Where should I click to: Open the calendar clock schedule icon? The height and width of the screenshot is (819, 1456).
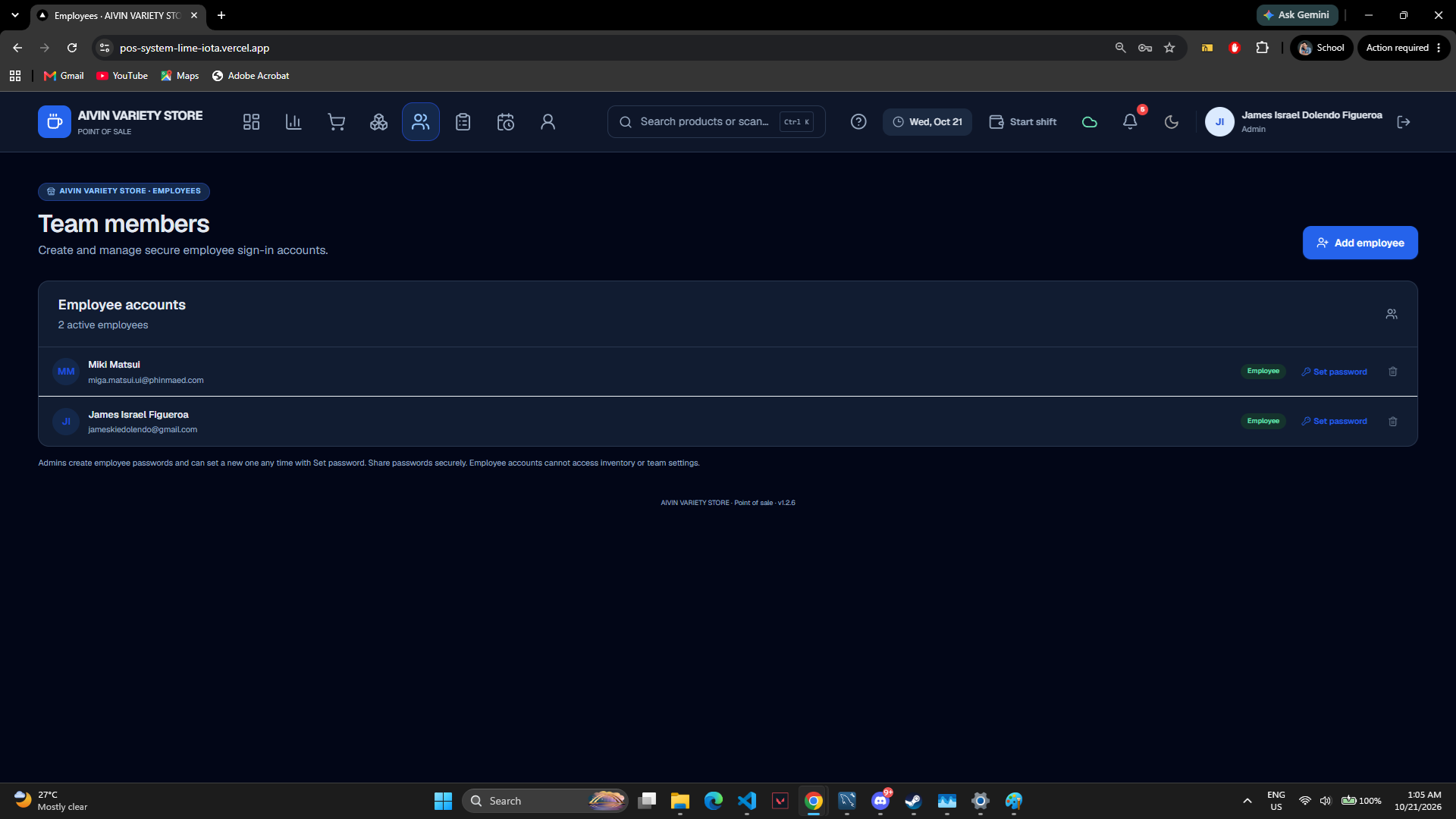[x=506, y=122]
